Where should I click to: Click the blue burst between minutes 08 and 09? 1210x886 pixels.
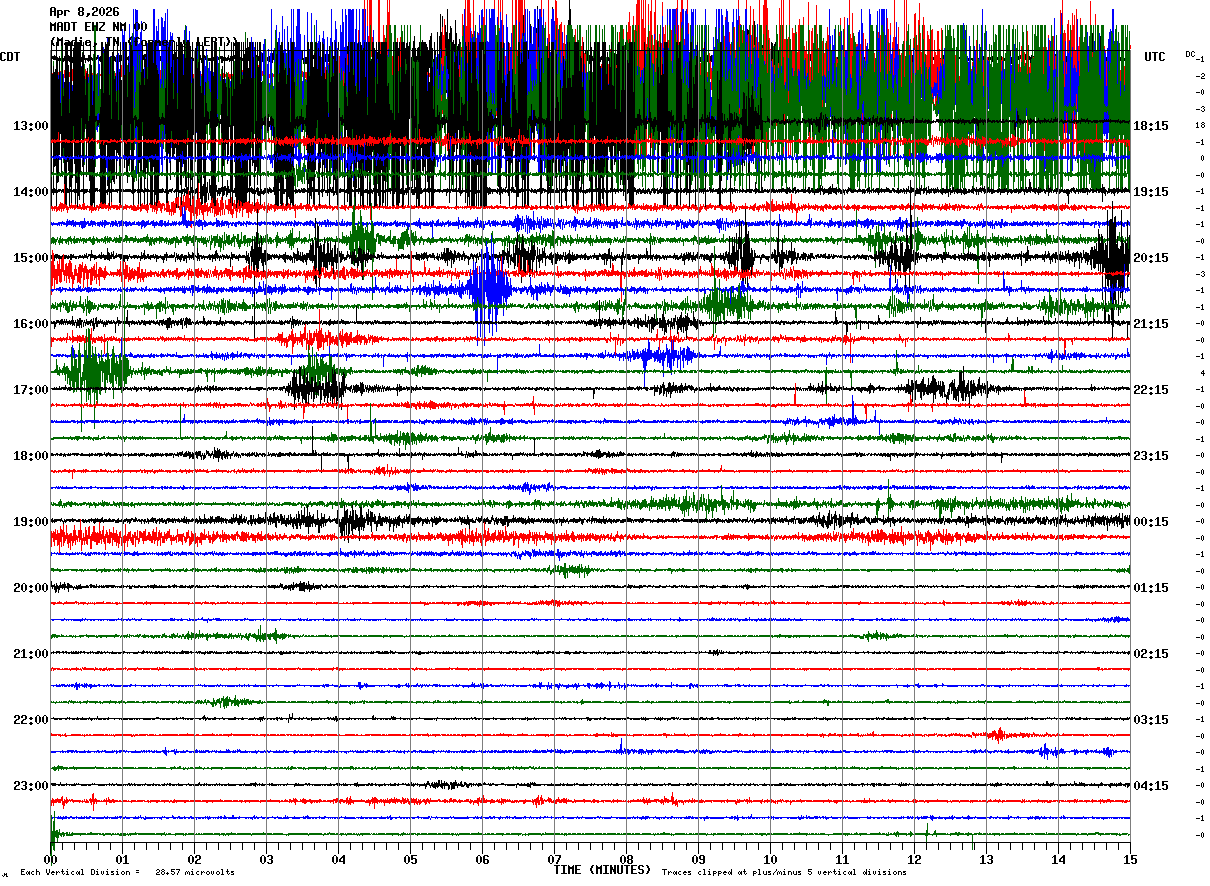pos(664,355)
